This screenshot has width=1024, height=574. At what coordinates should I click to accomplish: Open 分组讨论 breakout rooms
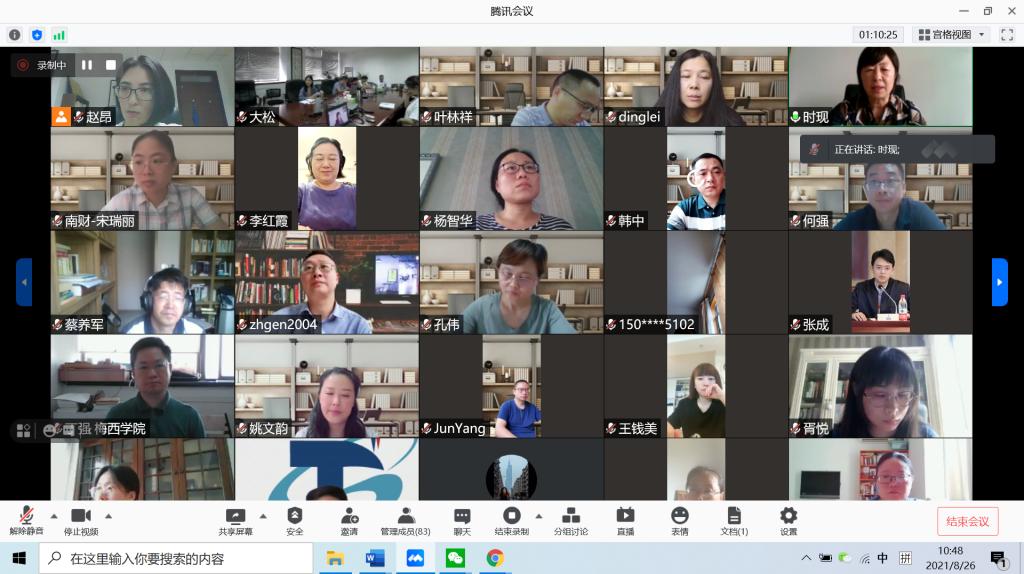click(571, 520)
